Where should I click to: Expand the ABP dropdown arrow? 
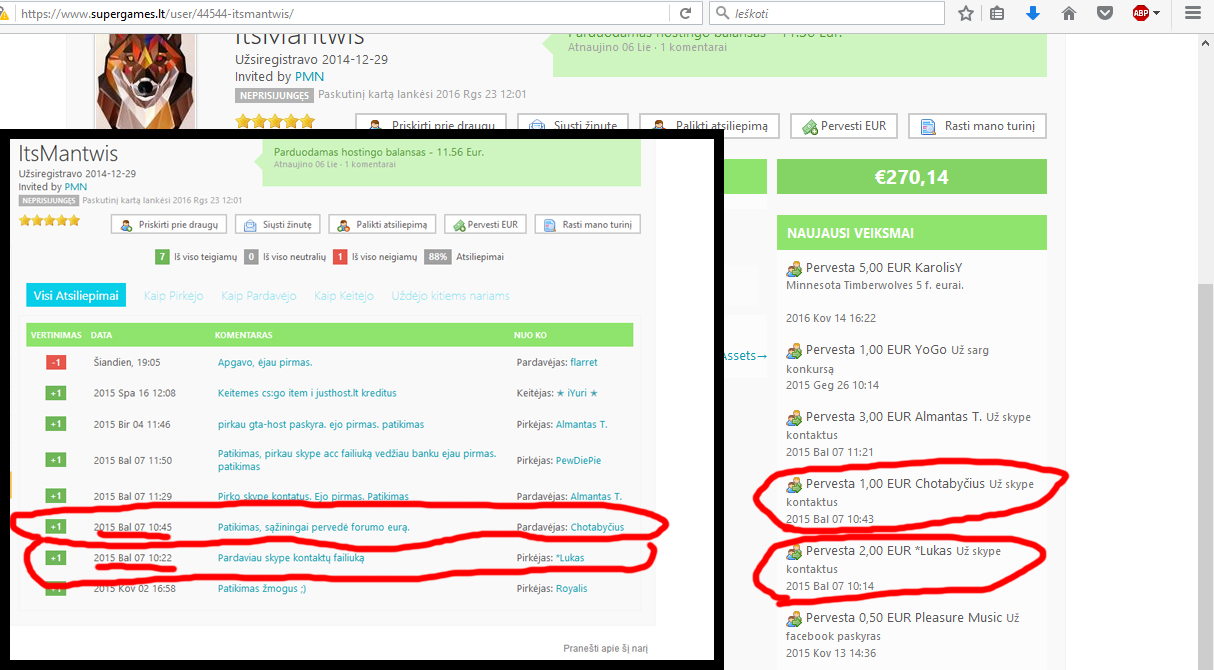tap(1157, 14)
